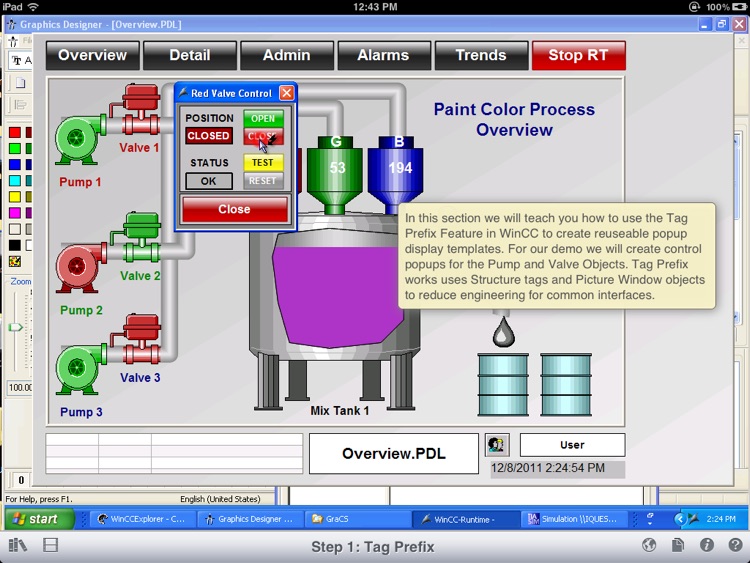Click the Overview.PDL picture name box
The image size is (750, 563).
click(x=394, y=453)
